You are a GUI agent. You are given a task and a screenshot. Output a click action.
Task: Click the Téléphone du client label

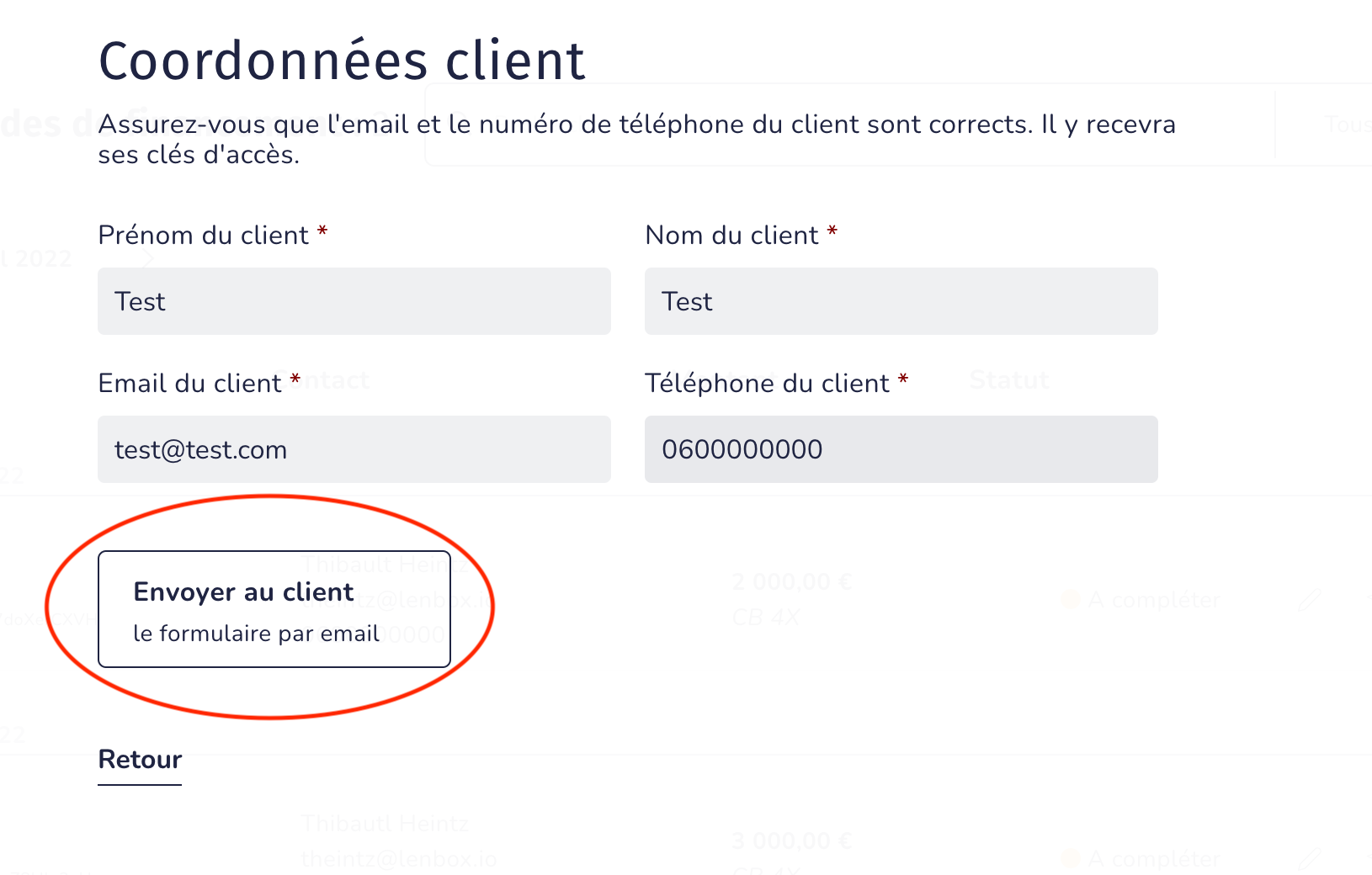click(767, 384)
